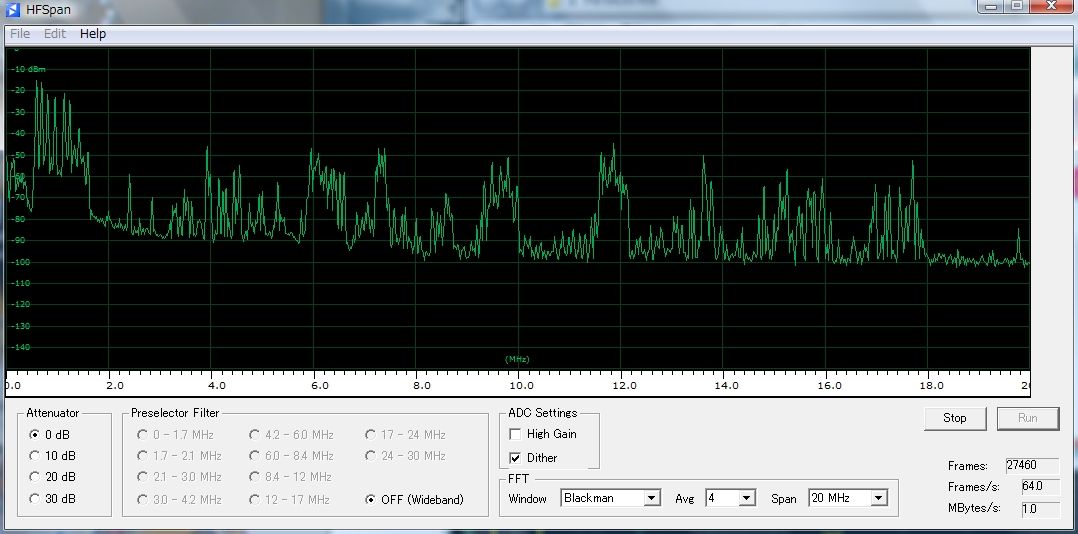
Task: Select the 30 dB attenuator option
Action: 52,499
